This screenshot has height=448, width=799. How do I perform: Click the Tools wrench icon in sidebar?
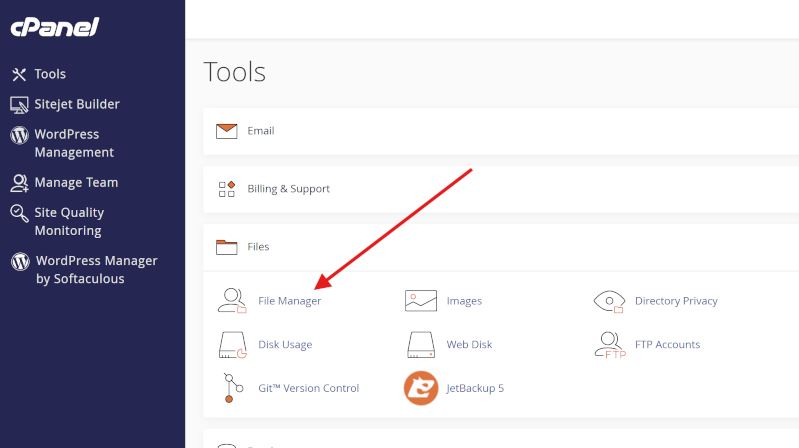pos(19,74)
